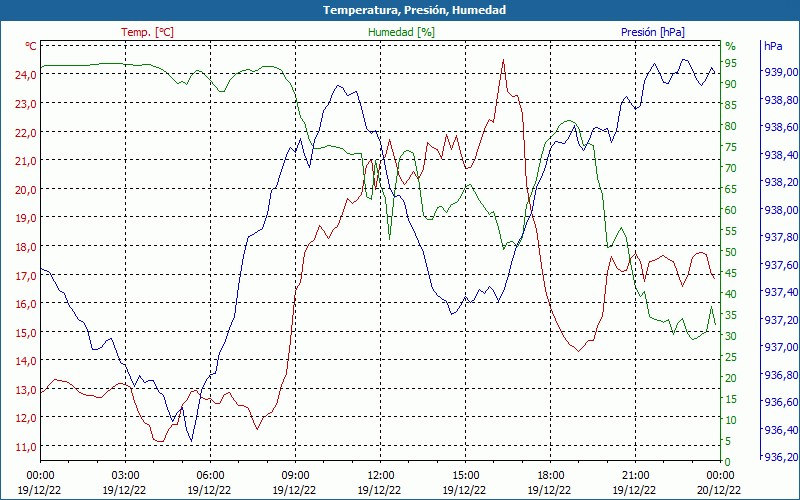Click the 24,0 temperature axis value
This screenshot has height=500, width=800.
(x=24, y=74)
